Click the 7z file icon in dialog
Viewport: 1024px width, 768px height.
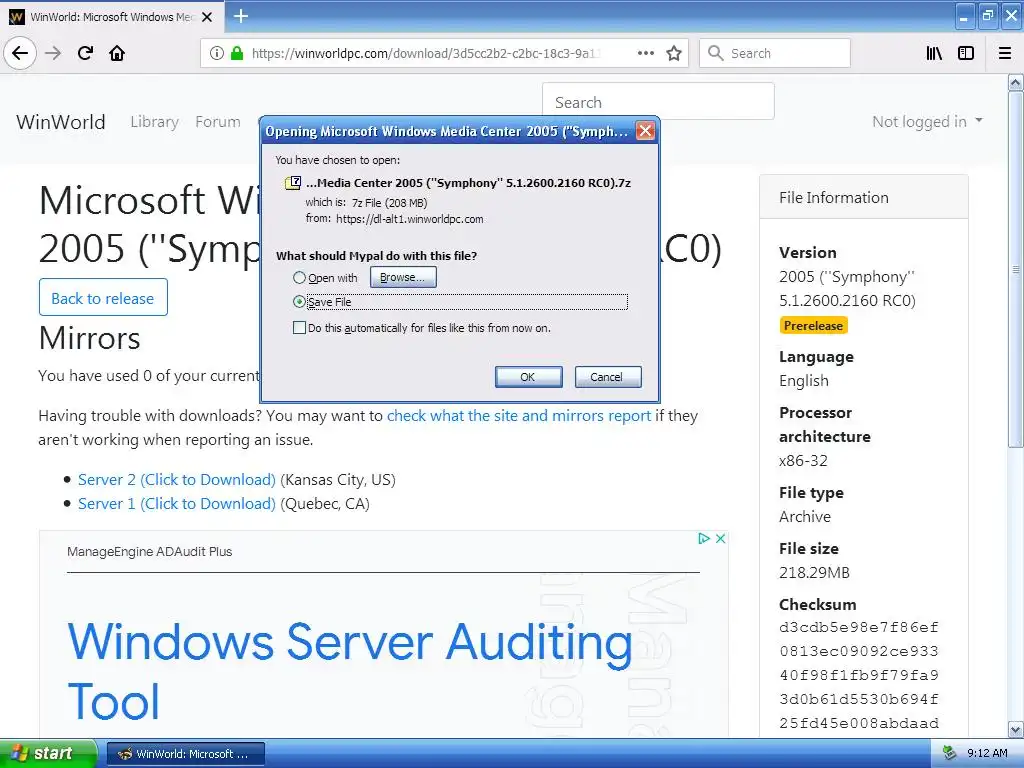[293, 183]
